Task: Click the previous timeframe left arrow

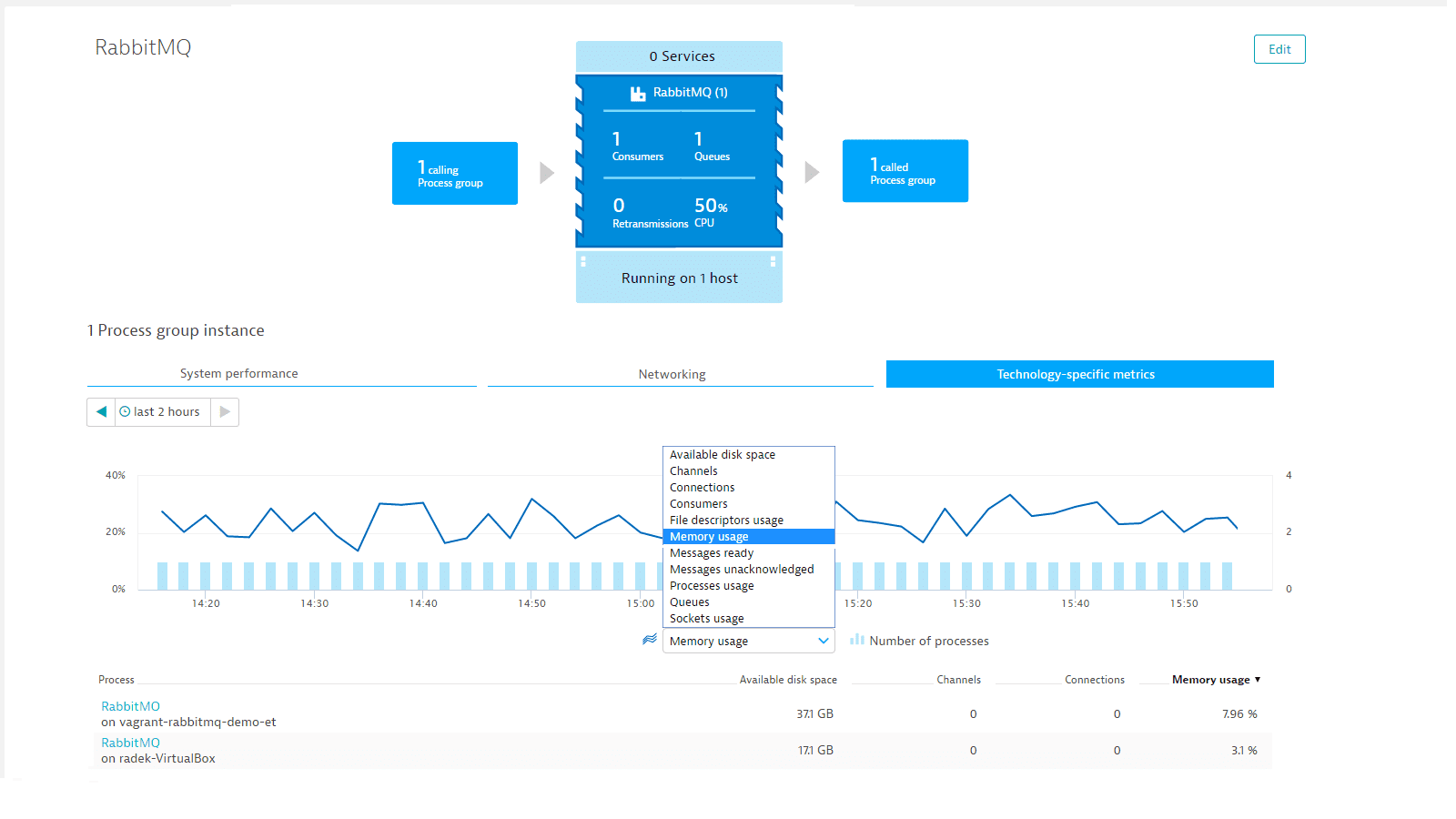Action: (101, 412)
